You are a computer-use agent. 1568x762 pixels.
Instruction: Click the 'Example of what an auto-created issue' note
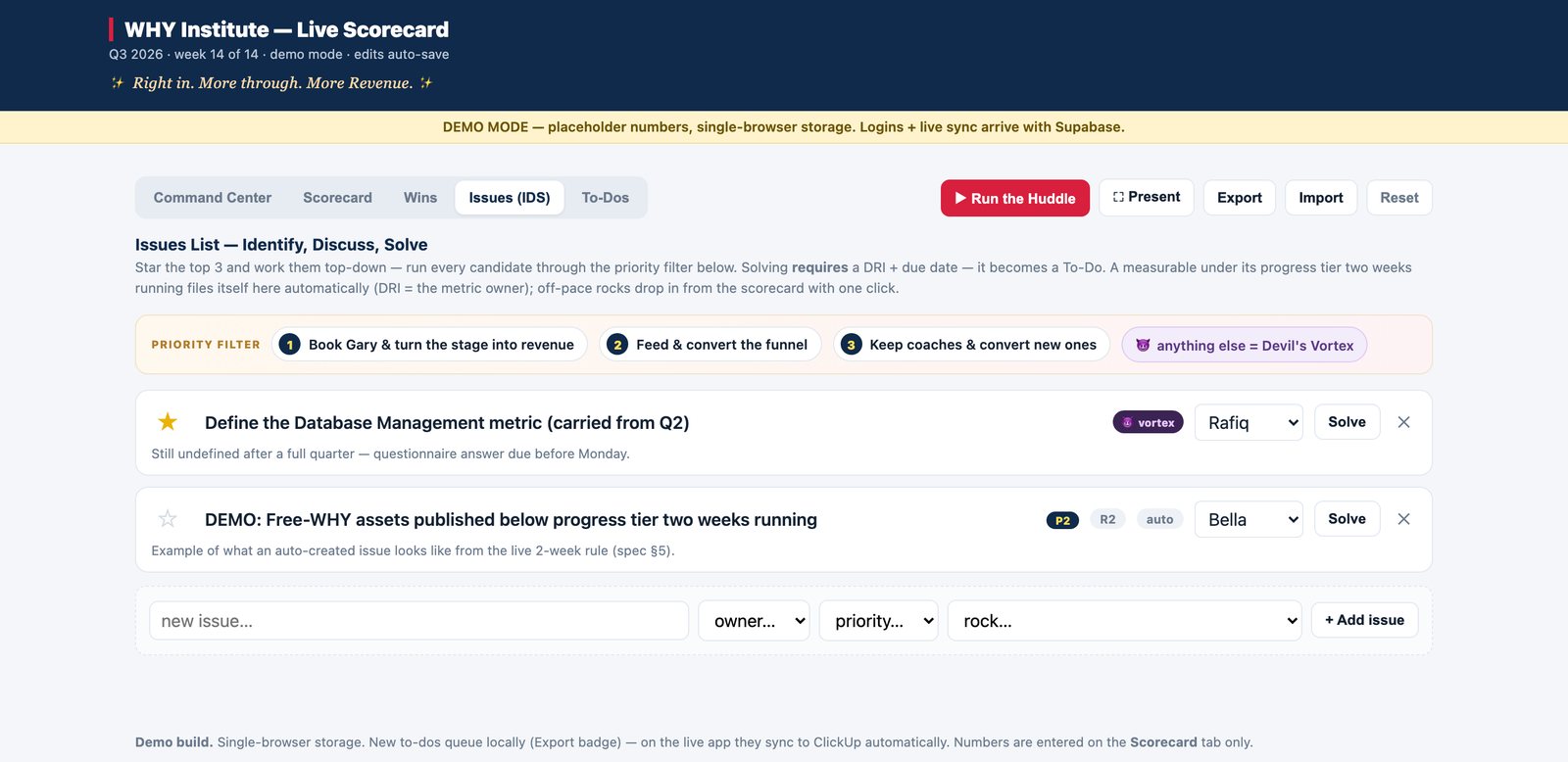[x=413, y=550]
